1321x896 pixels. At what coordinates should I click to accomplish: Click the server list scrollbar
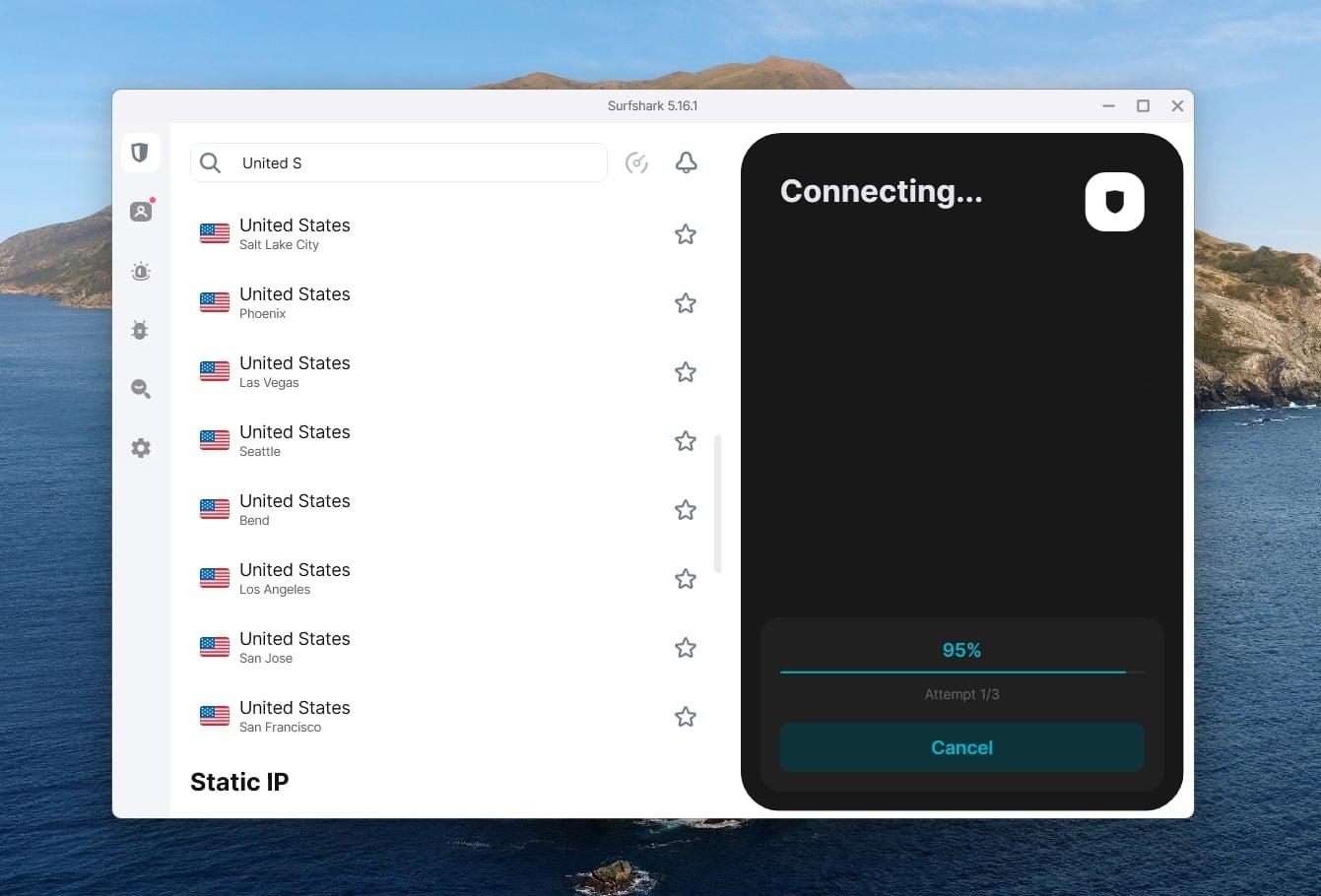tap(718, 502)
